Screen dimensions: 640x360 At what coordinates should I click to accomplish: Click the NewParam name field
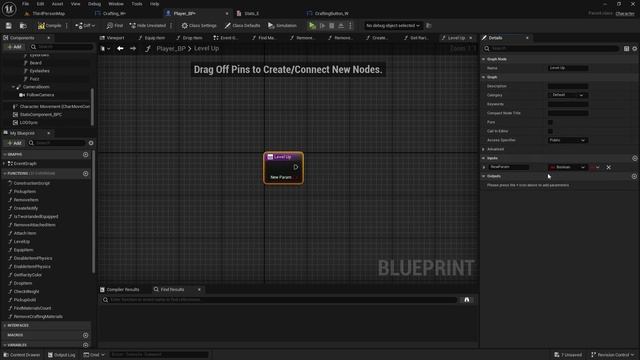pos(509,167)
